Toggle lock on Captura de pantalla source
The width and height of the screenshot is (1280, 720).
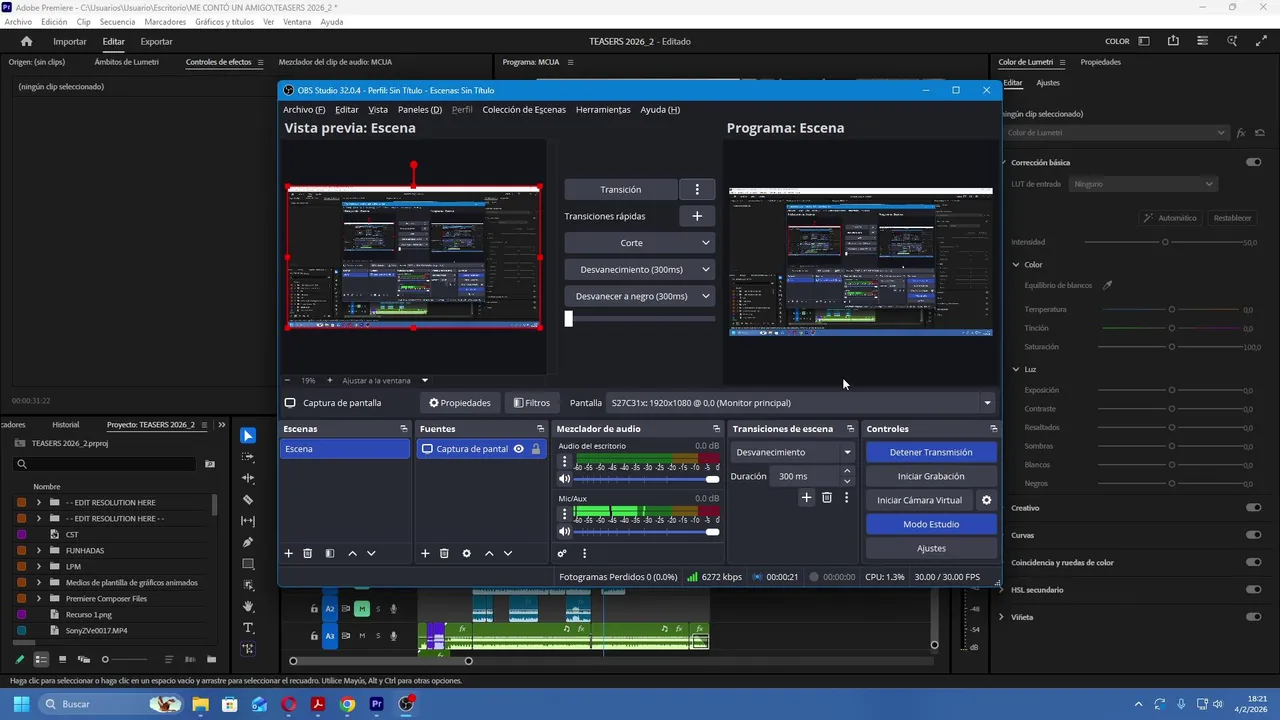536,449
